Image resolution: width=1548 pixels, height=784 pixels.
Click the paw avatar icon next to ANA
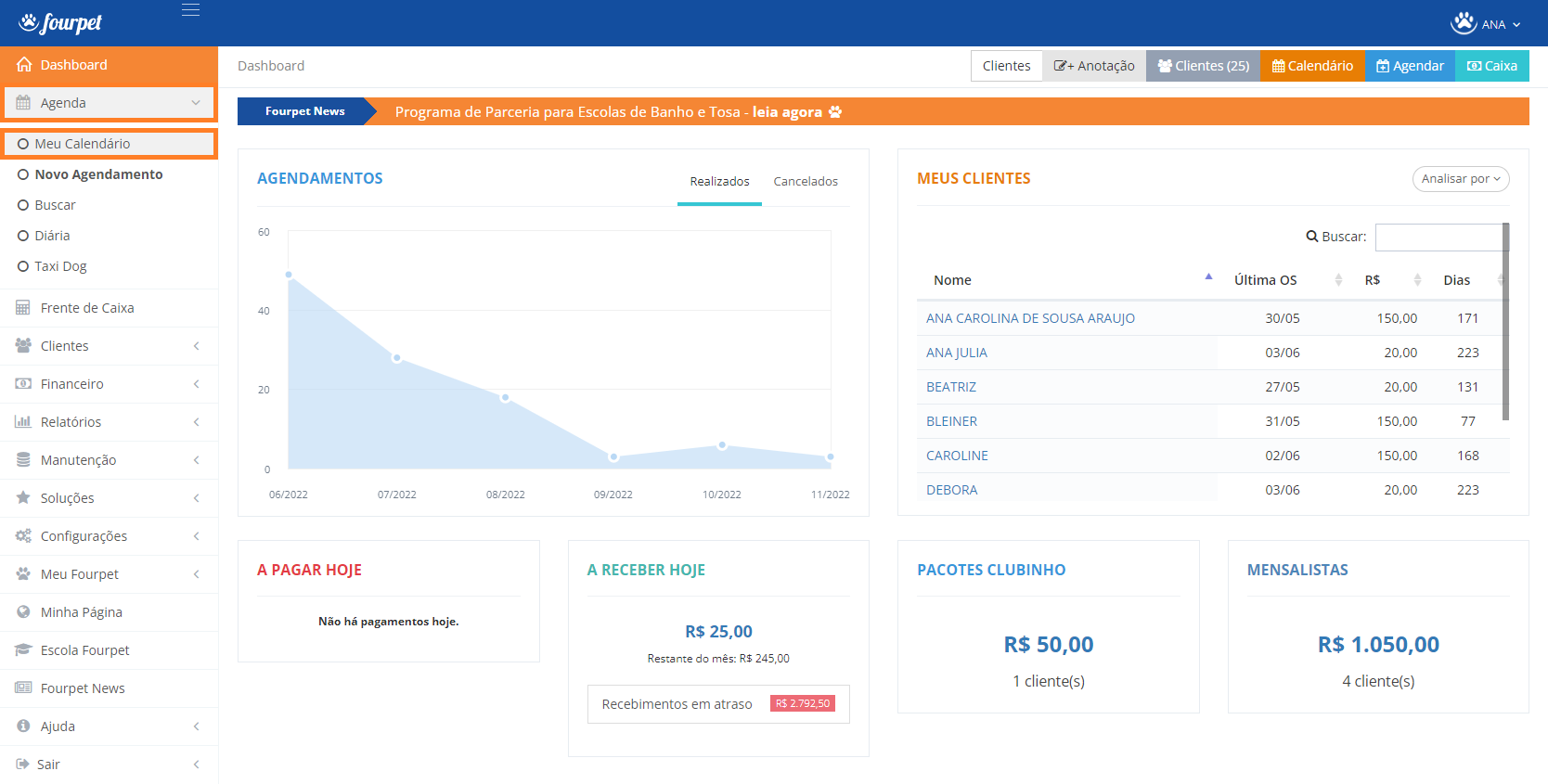[x=1464, y=23]
